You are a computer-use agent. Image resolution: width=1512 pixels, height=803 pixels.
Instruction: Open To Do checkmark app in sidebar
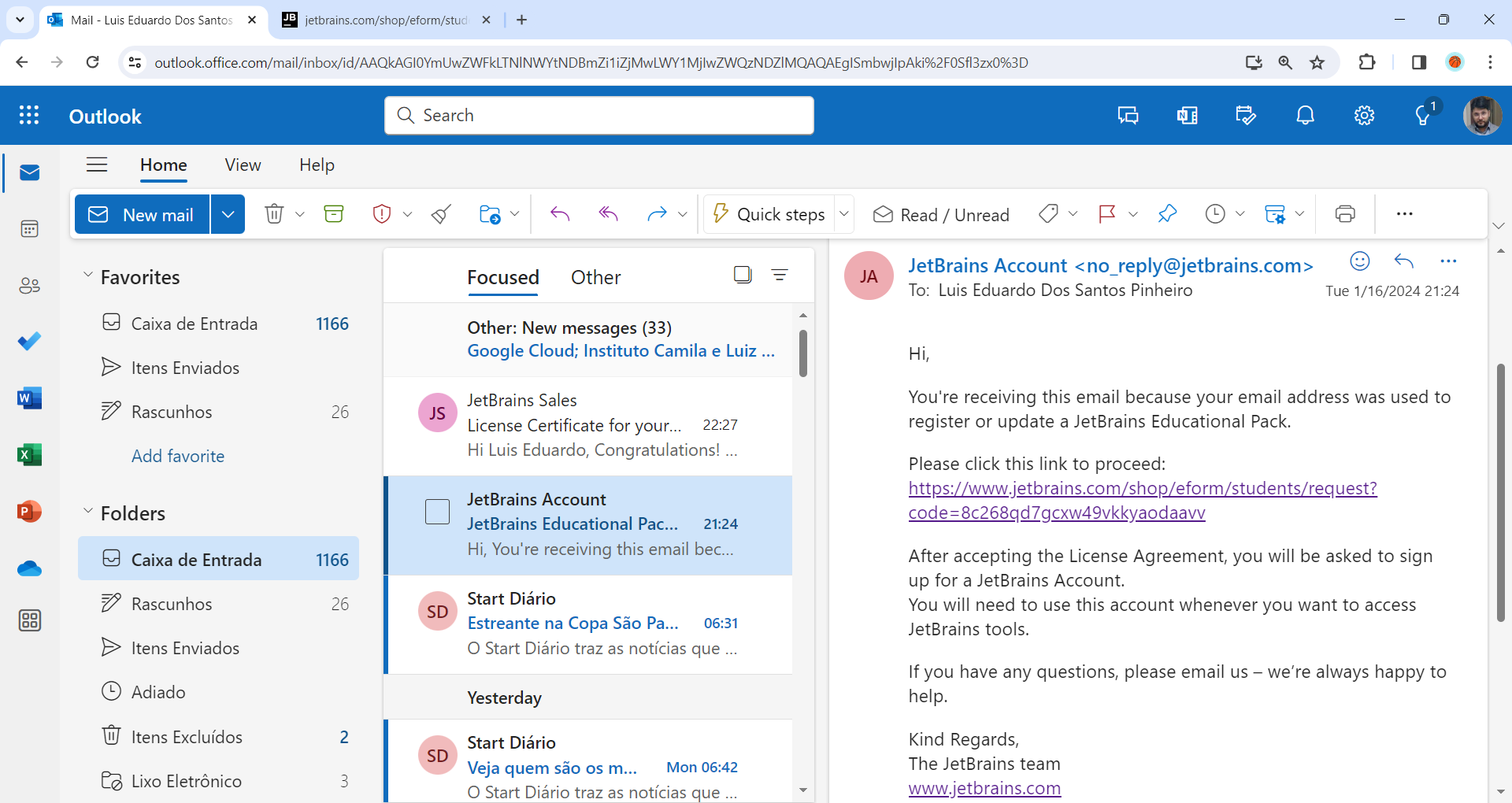[30, 342]
